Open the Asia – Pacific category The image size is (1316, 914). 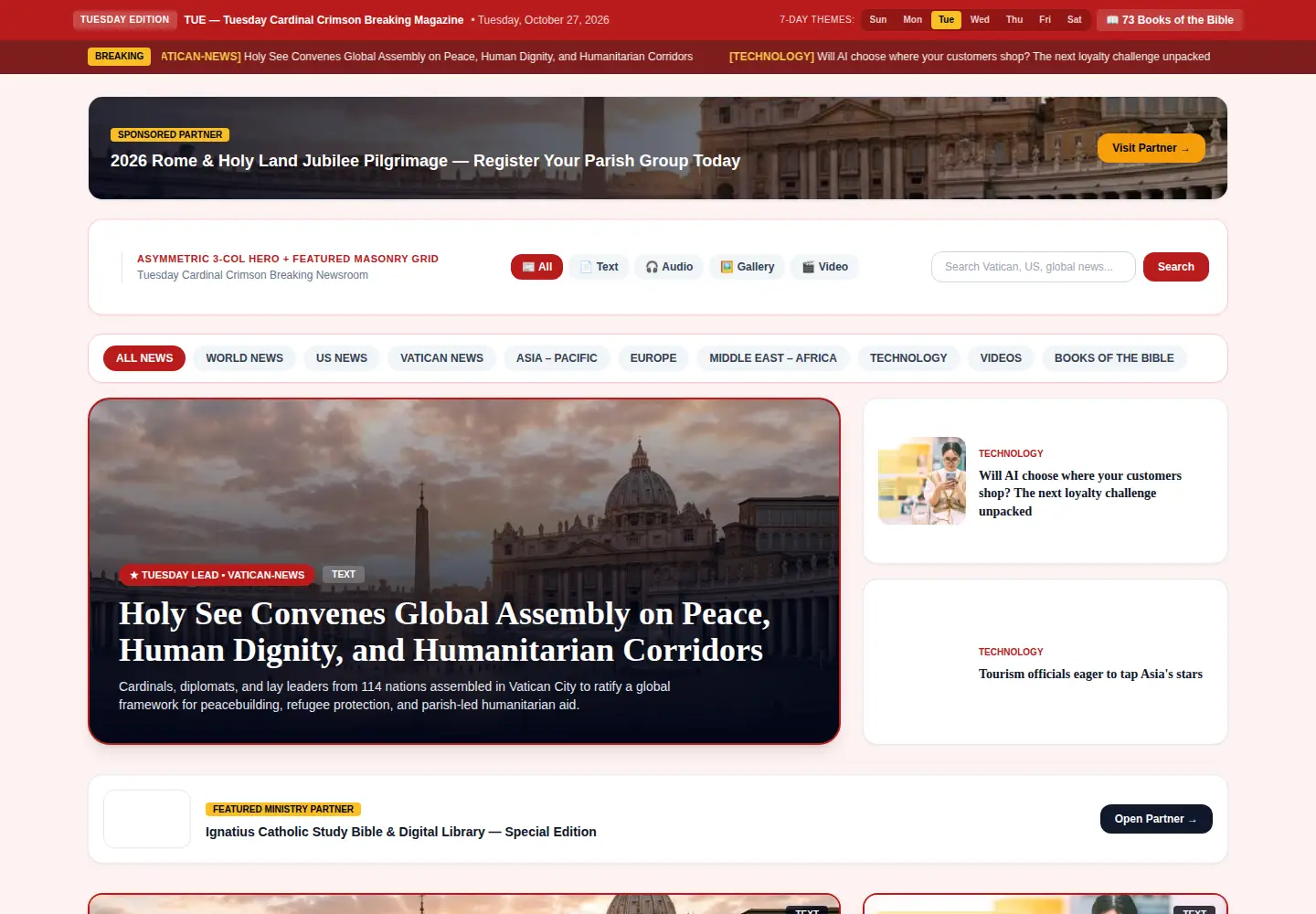coord(557,358)
